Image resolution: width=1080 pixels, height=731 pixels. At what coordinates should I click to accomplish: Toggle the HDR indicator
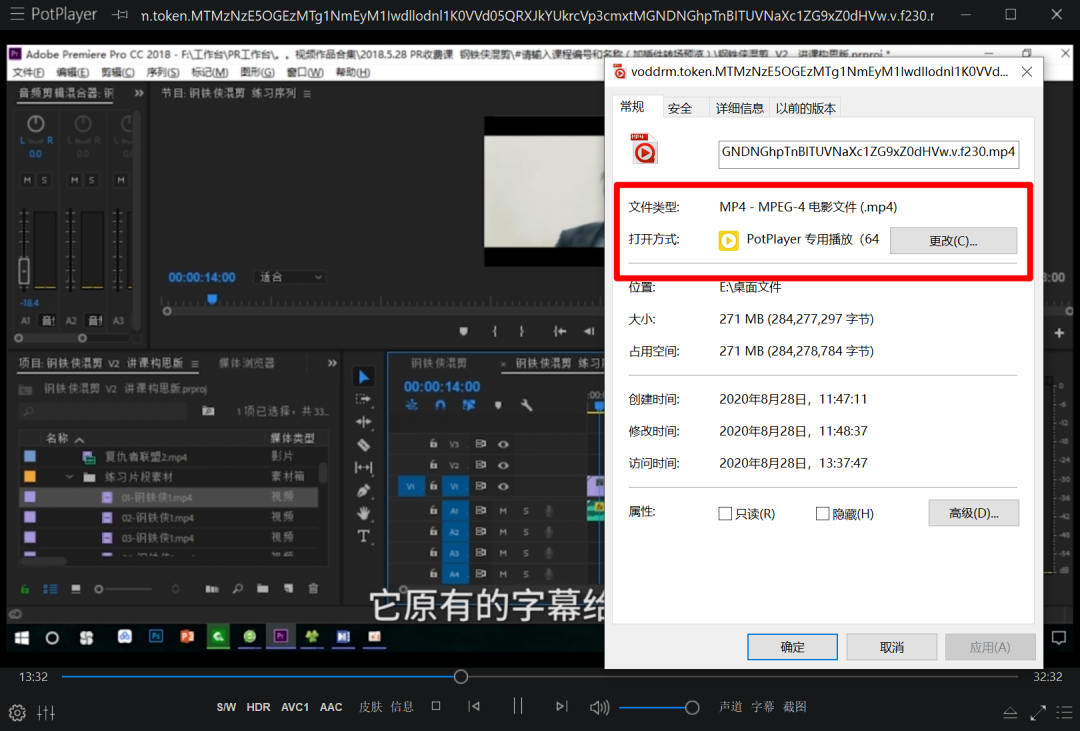click(258, 707)
